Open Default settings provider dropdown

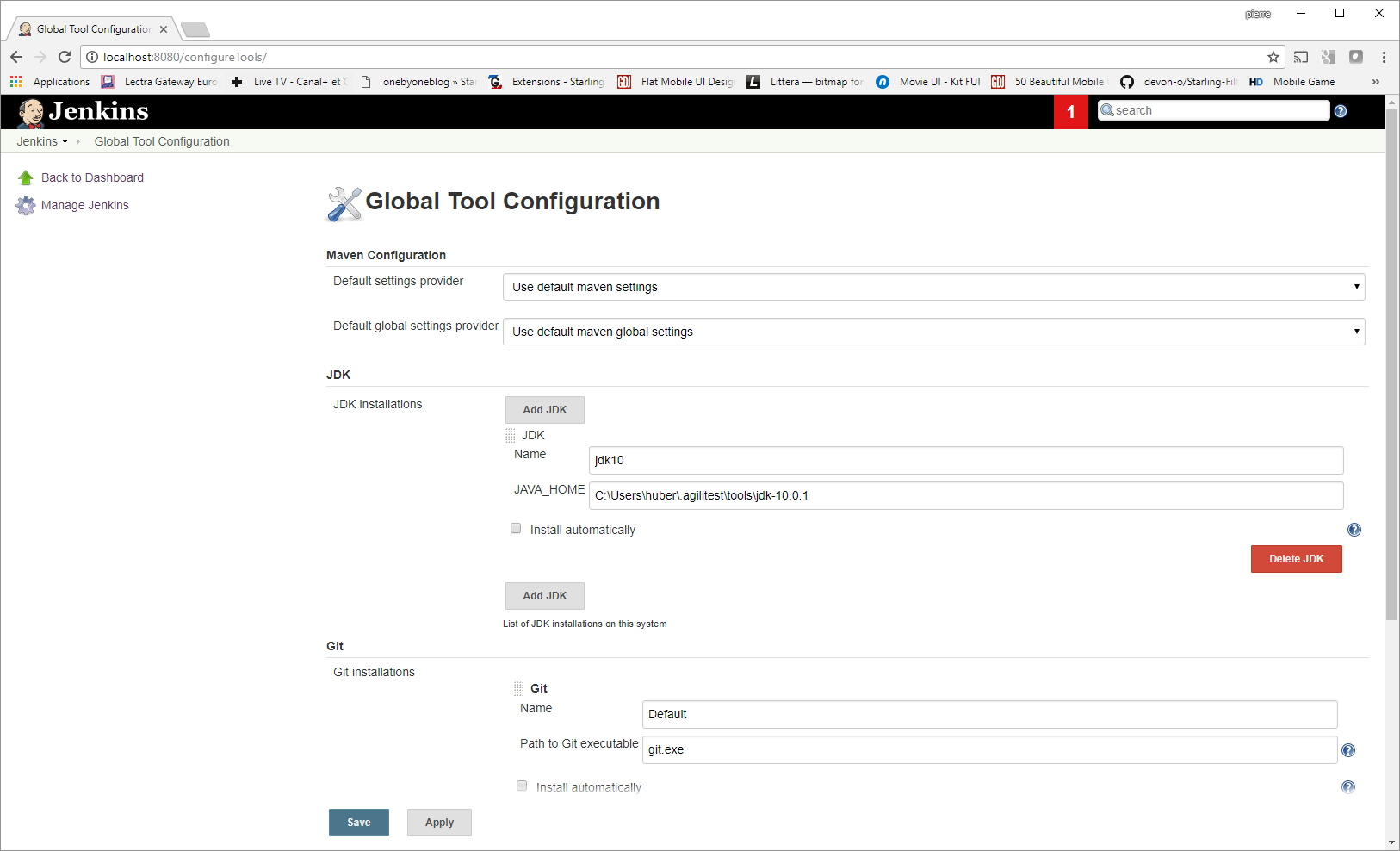933,287
